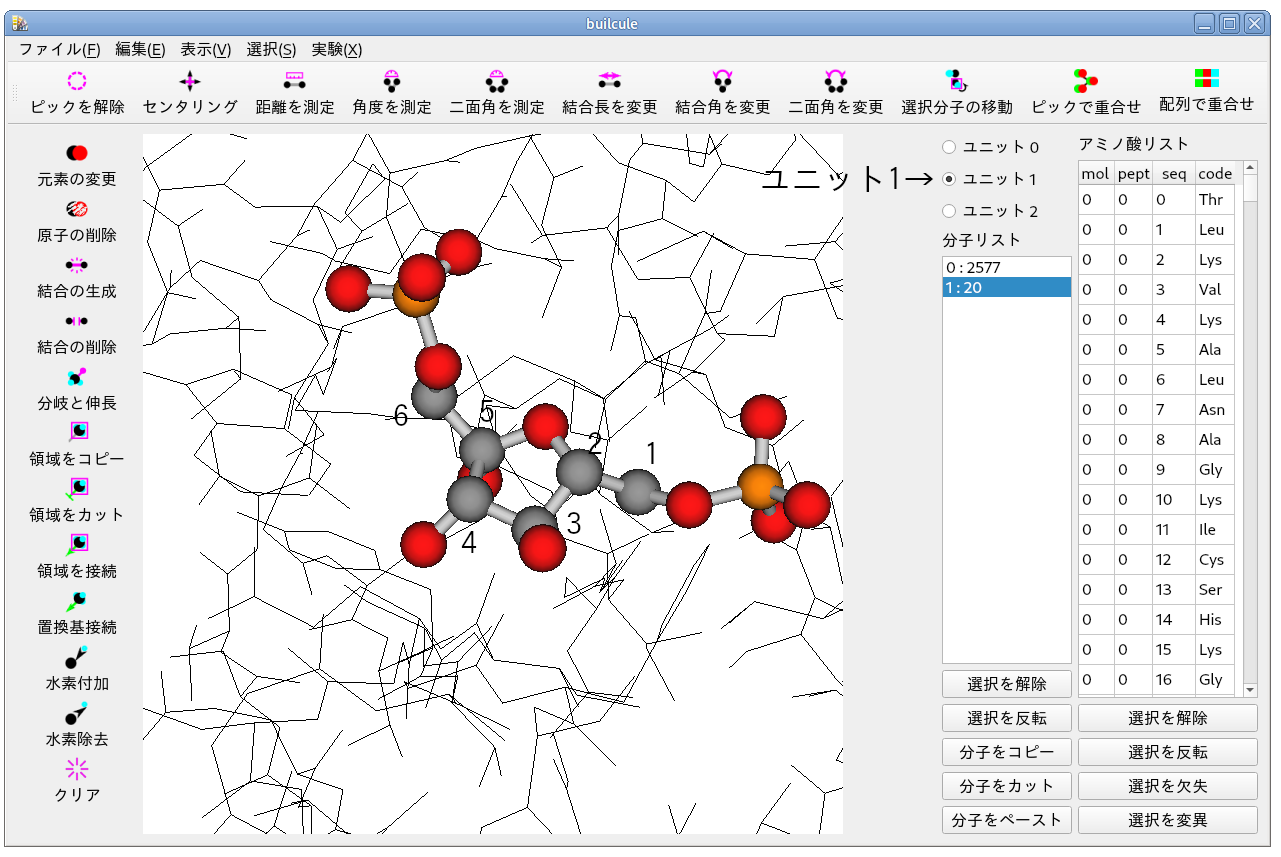Select the ユニット 1 radio button
Screen dimensions: 1281x857
click(949, 179)
